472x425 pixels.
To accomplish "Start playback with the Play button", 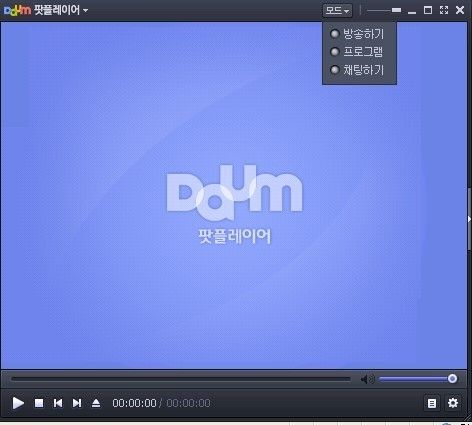I will (18, 403).
